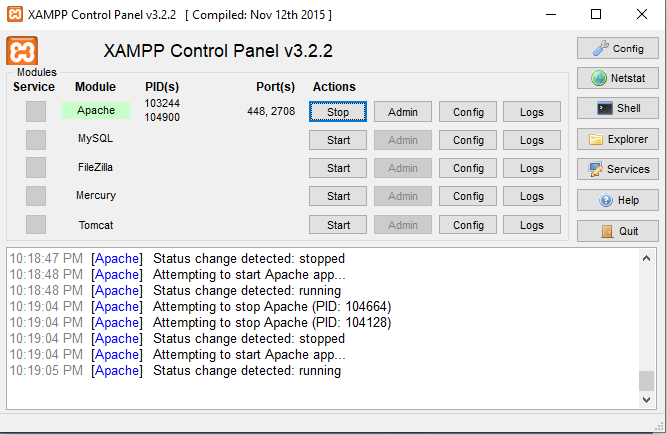
Task: Click the log scrollbar down arrow
Action: [x=647, y=400]
